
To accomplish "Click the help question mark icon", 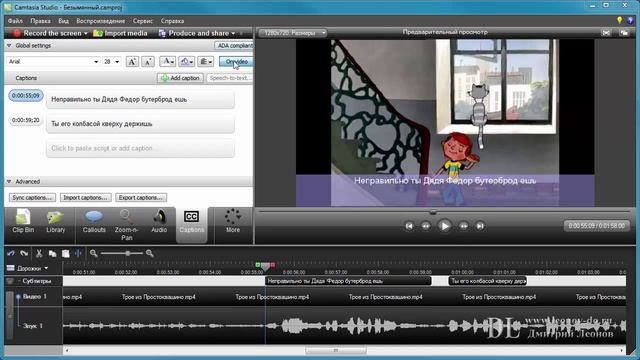I will [631, 20].
